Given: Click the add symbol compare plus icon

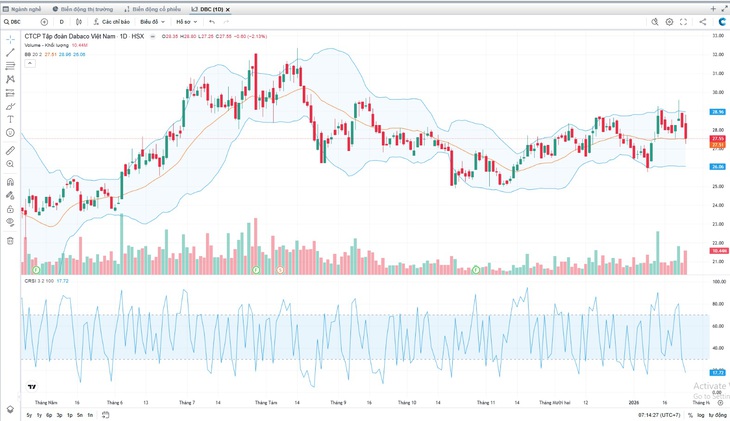Looking at the screenshot, I should pos(44,22).
